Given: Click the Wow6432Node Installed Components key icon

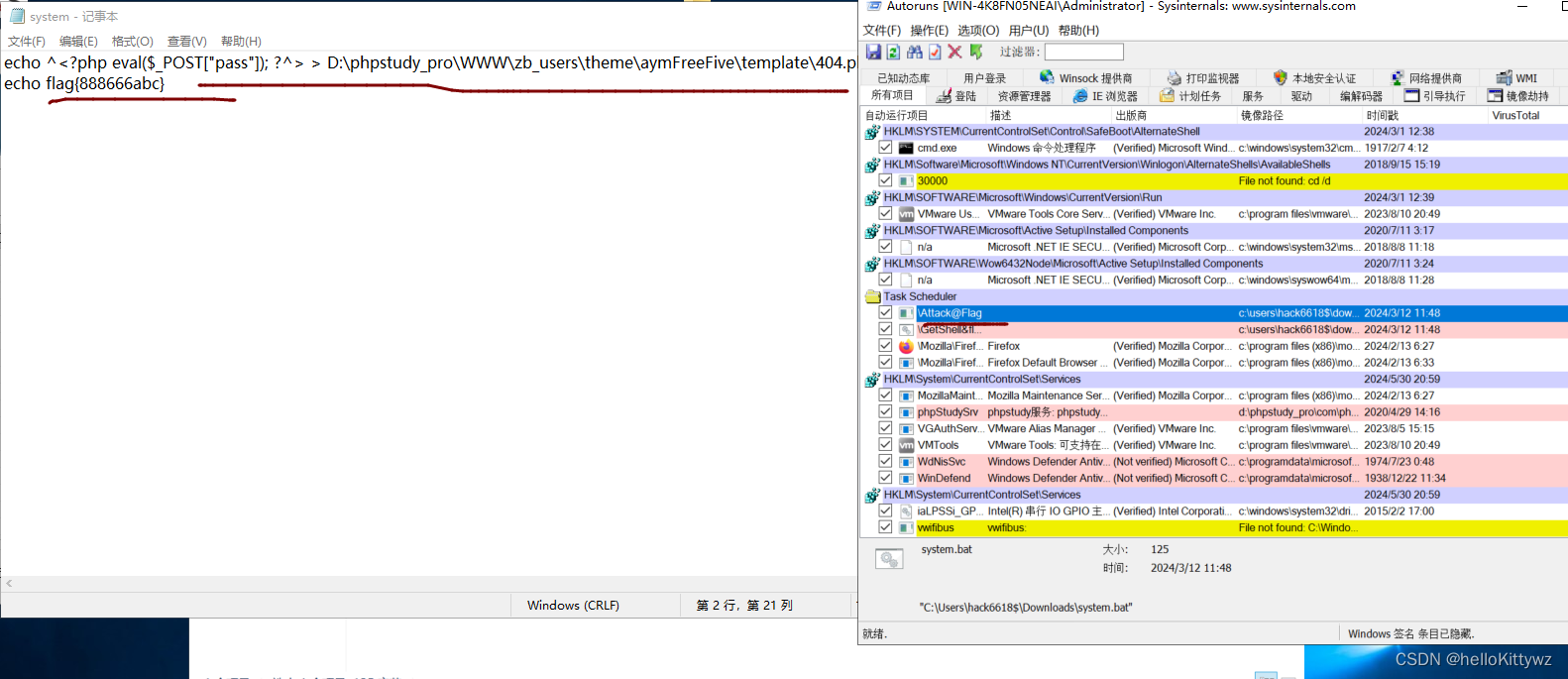Looking at the screenshot, I should pos(873,264).
